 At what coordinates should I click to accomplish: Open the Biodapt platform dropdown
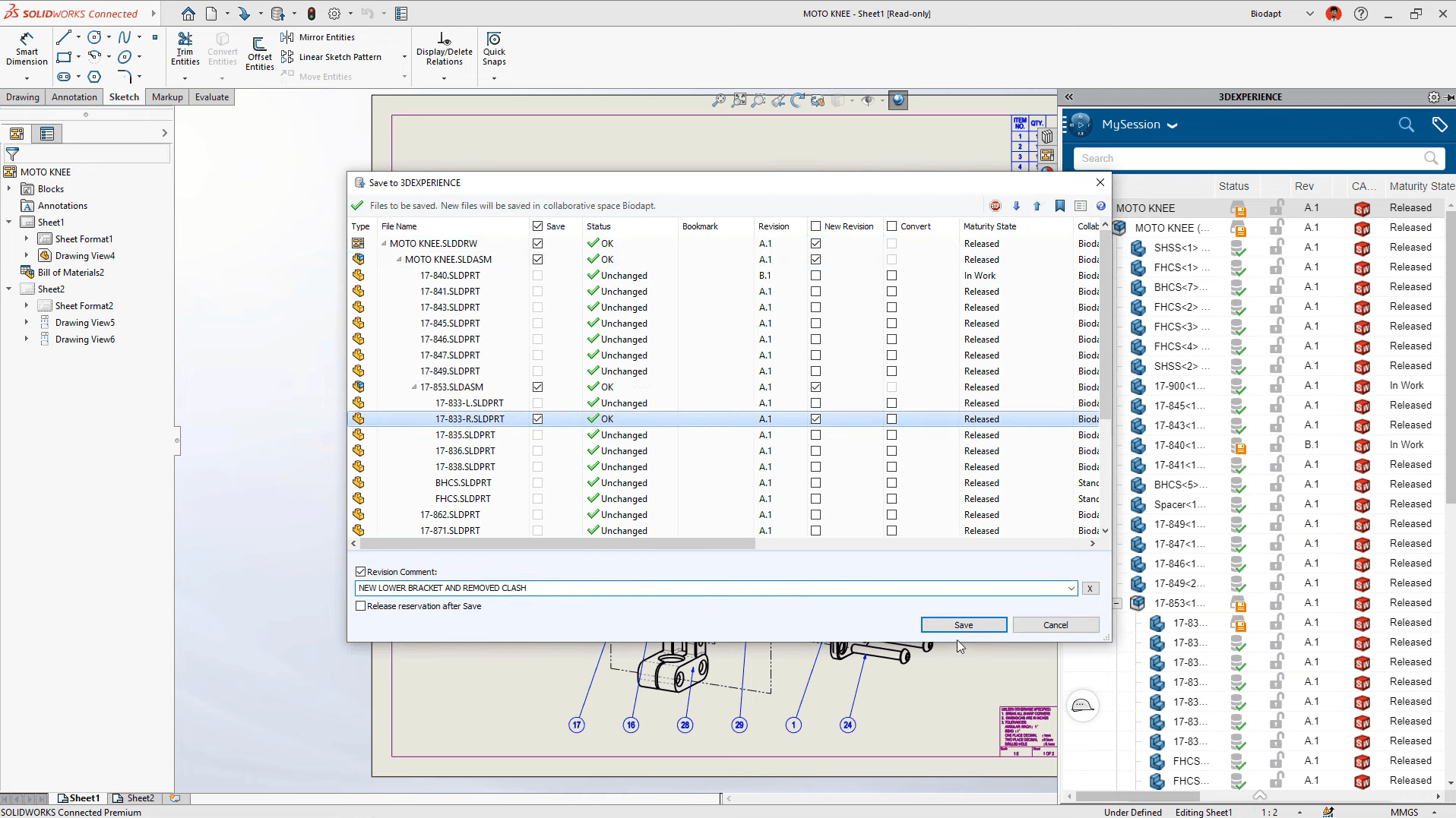1309,14
